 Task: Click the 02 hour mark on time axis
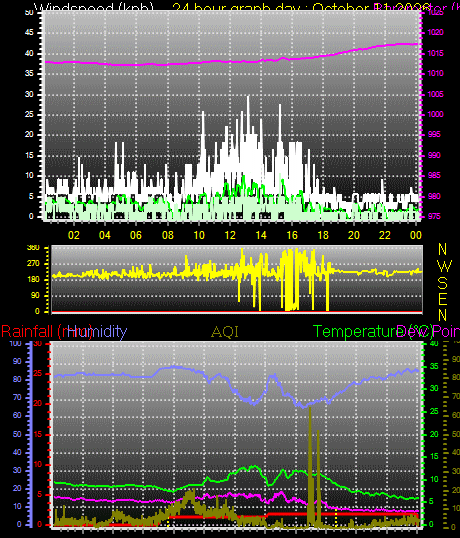pos(74,235)
